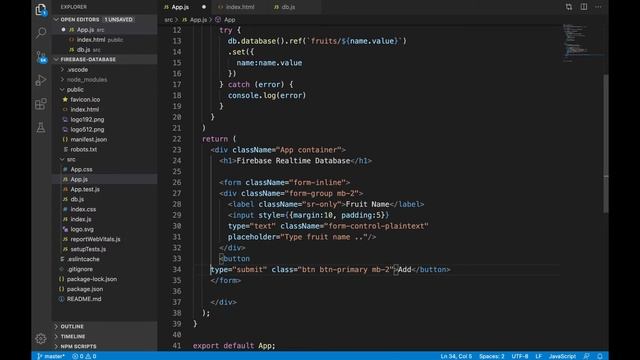Viewport: 640px width, 360px height.
Task: Open logo.svg file
Action: pos(104,229)
